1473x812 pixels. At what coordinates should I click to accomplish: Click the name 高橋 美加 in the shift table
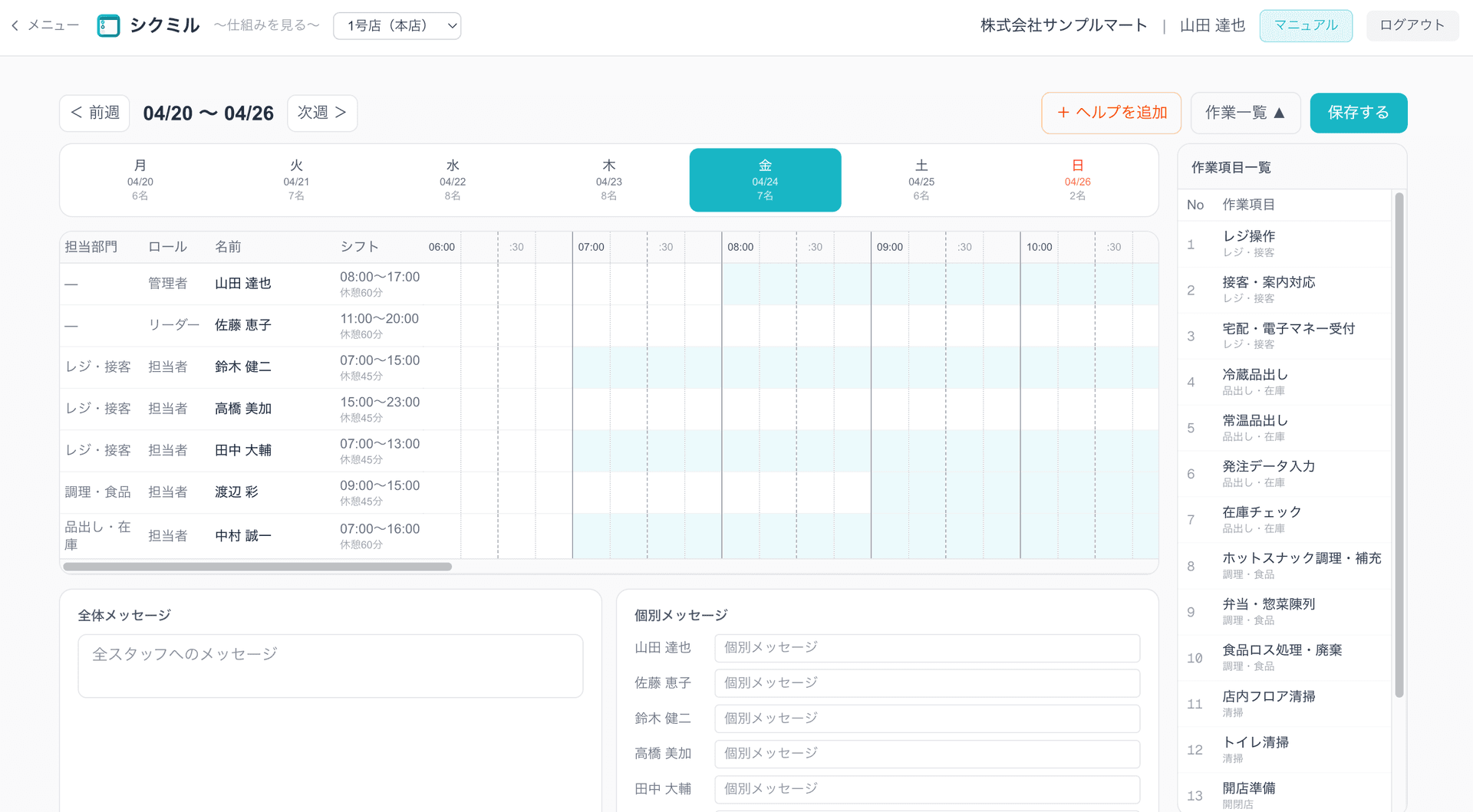[243, 409]
